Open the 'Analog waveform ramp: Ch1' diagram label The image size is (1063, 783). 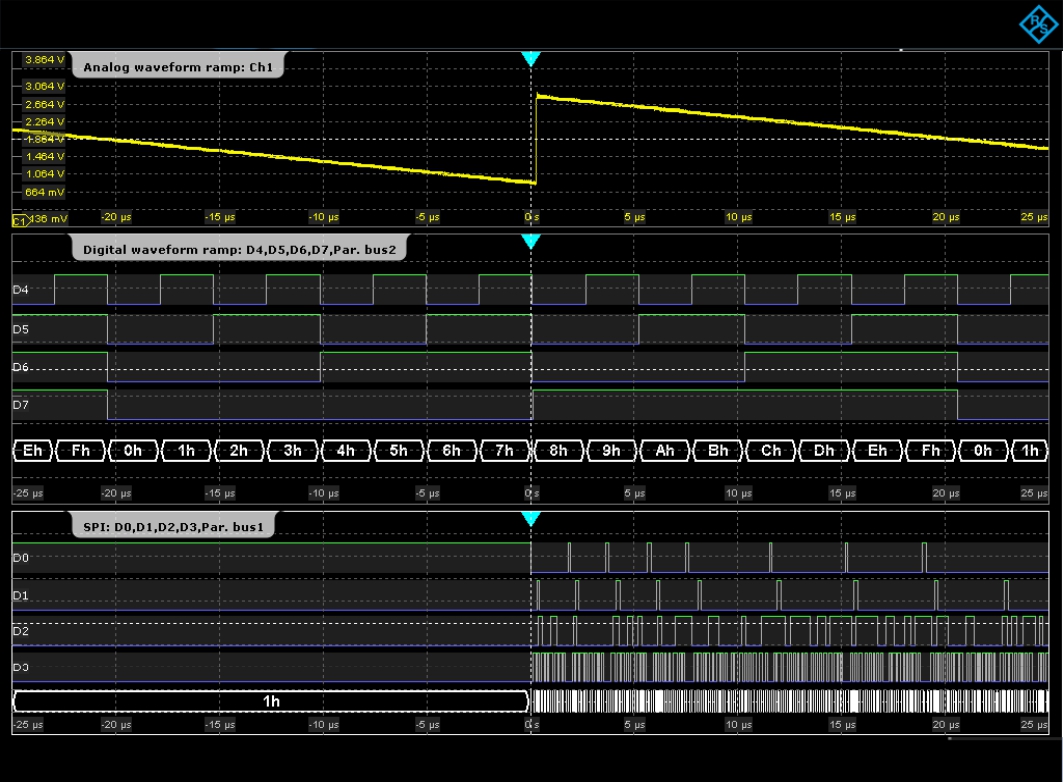tap(178, 67)
